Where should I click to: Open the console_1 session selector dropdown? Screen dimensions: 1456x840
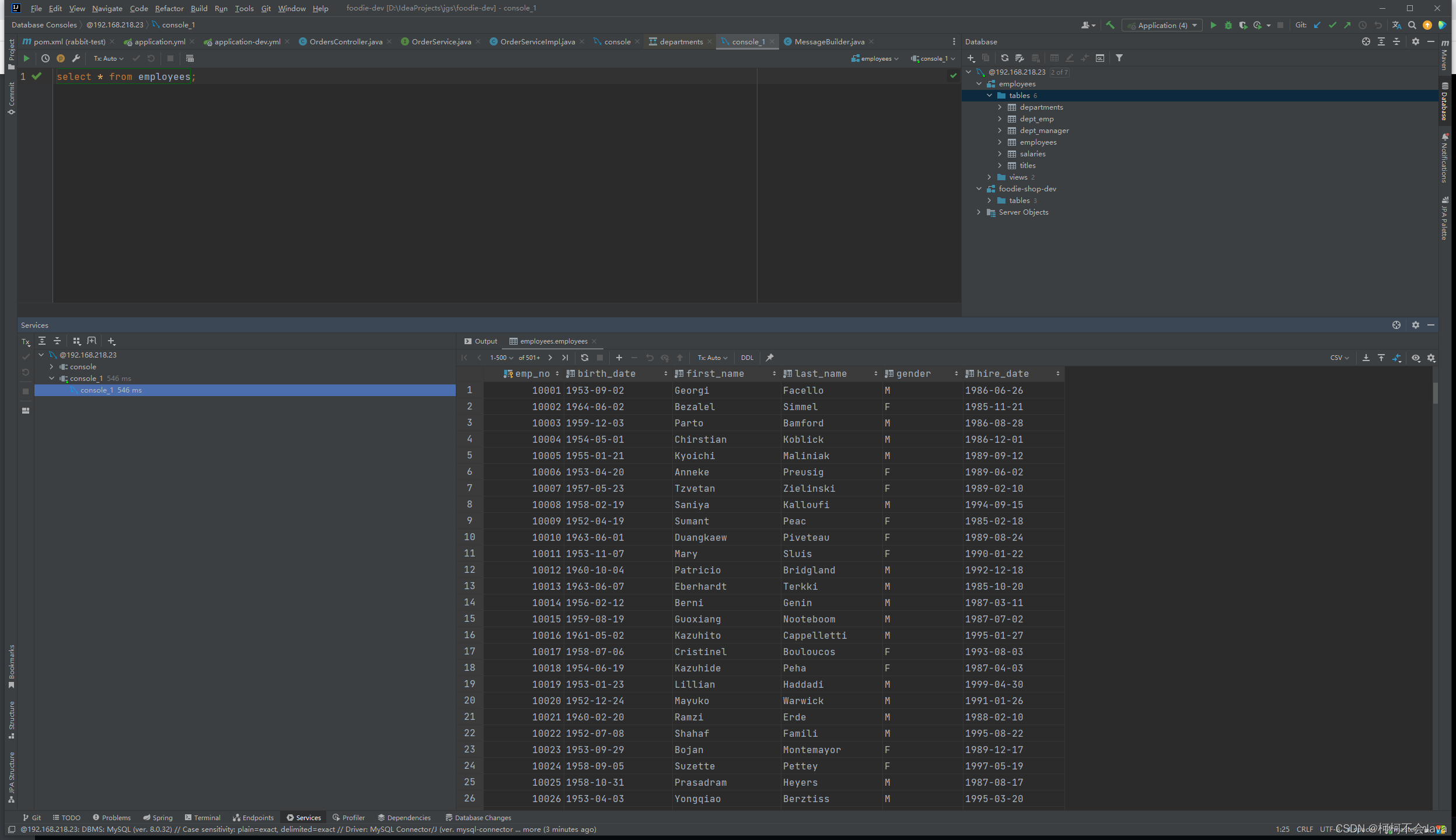[933, 58]
